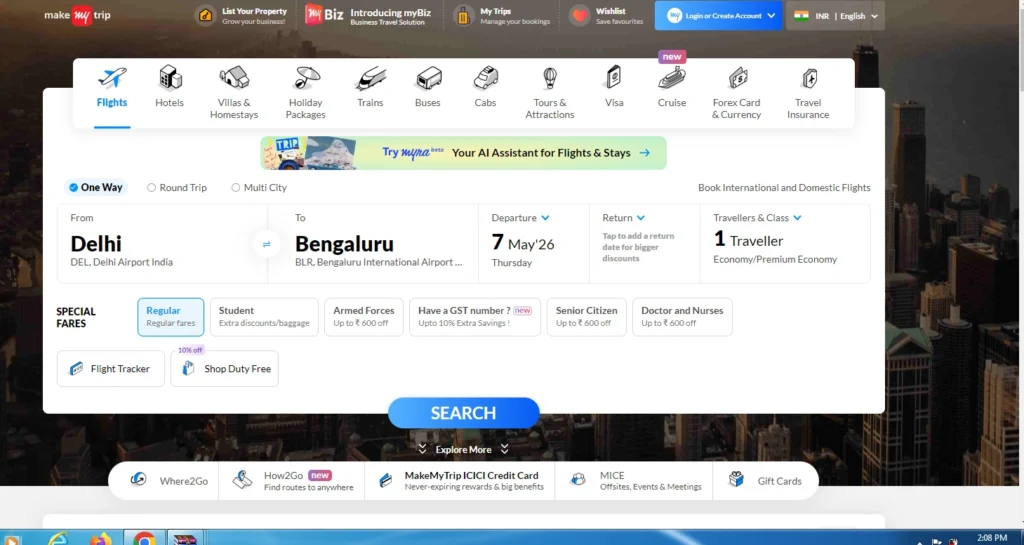Open the Flight Tracker button
Image resolution: width=1024 pixels, height=545 pixels.
pyautogui.click(x=110, y=369)
